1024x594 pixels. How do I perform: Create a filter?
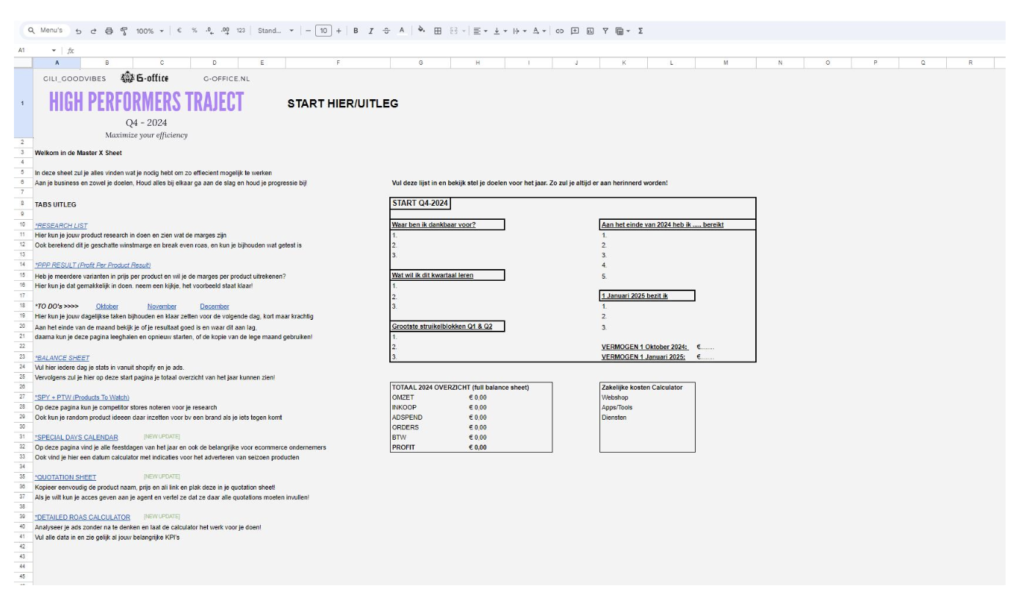605,31
